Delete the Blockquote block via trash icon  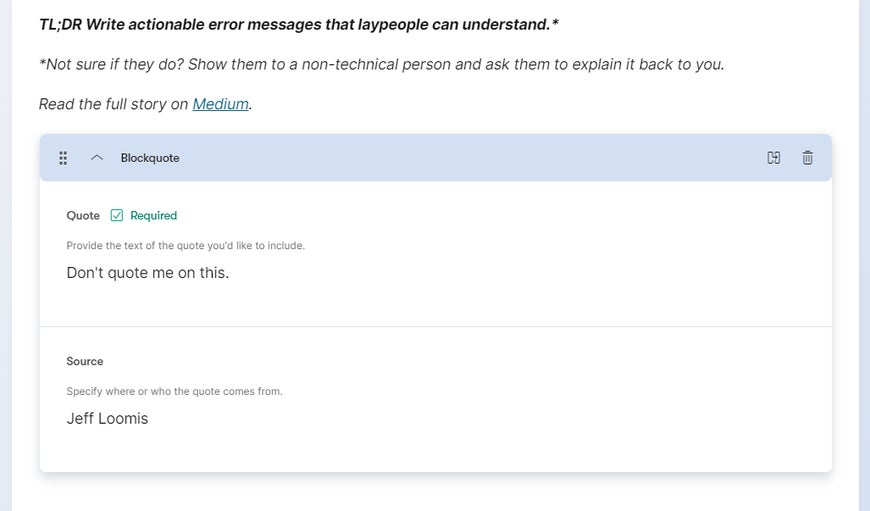(807, 158)
